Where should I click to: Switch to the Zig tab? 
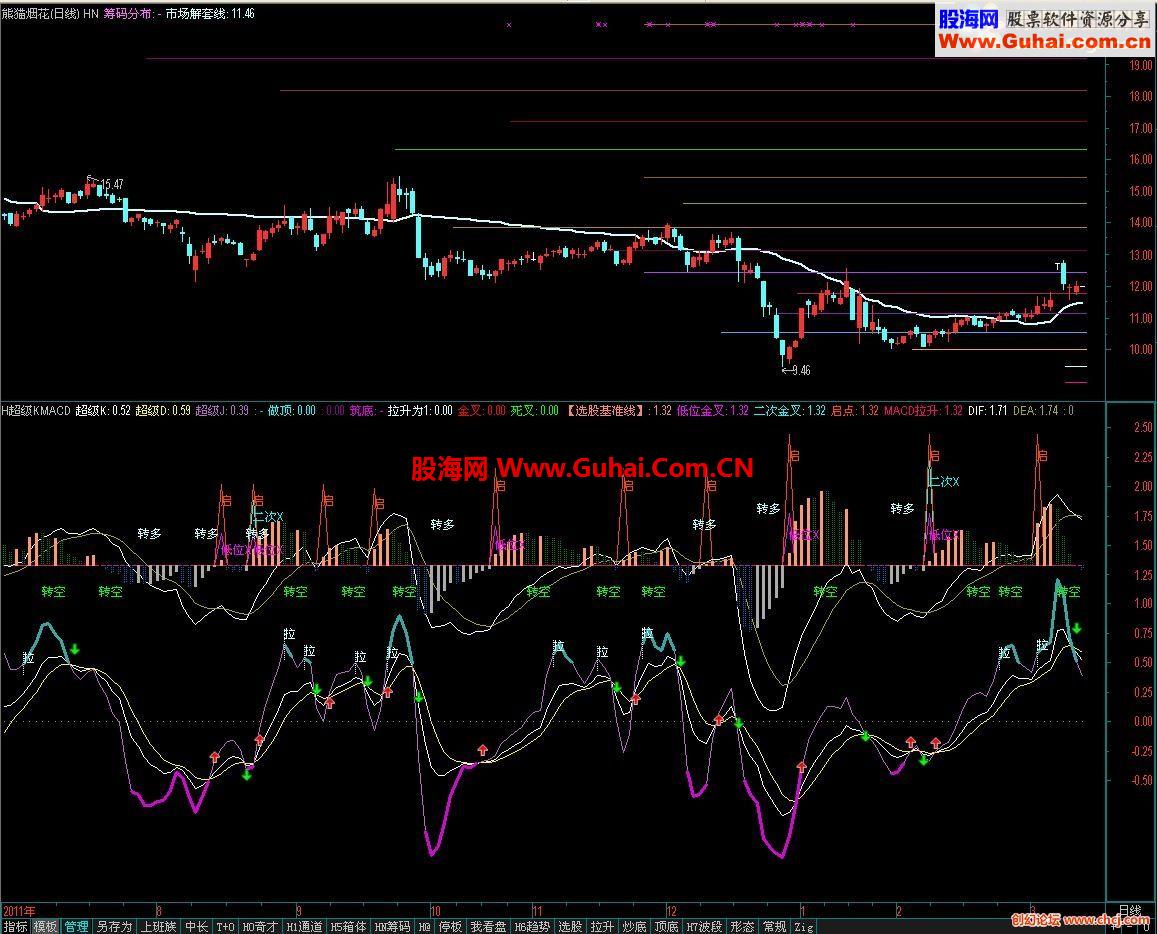804,927
